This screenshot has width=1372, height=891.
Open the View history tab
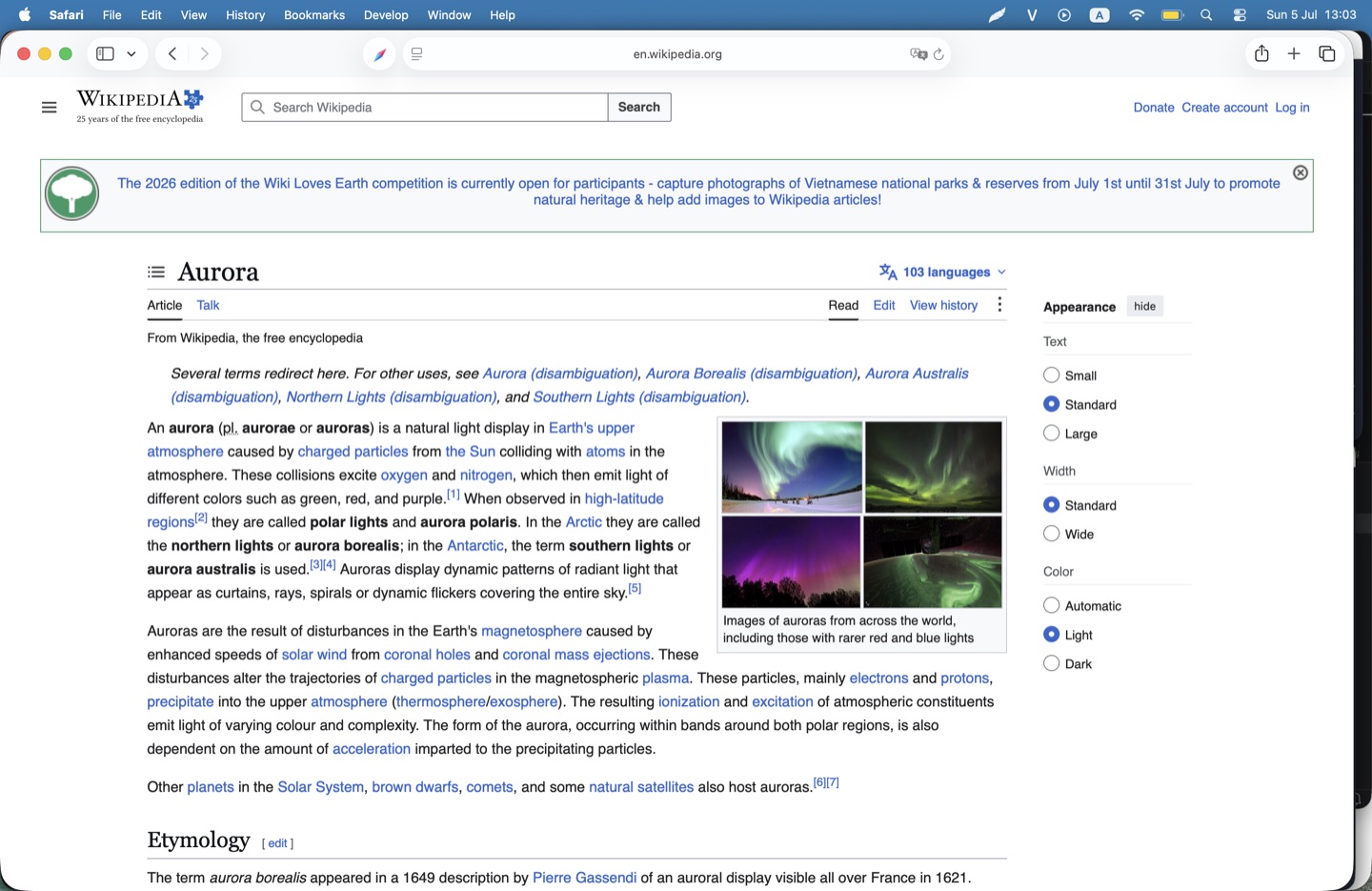coord(943,305)
